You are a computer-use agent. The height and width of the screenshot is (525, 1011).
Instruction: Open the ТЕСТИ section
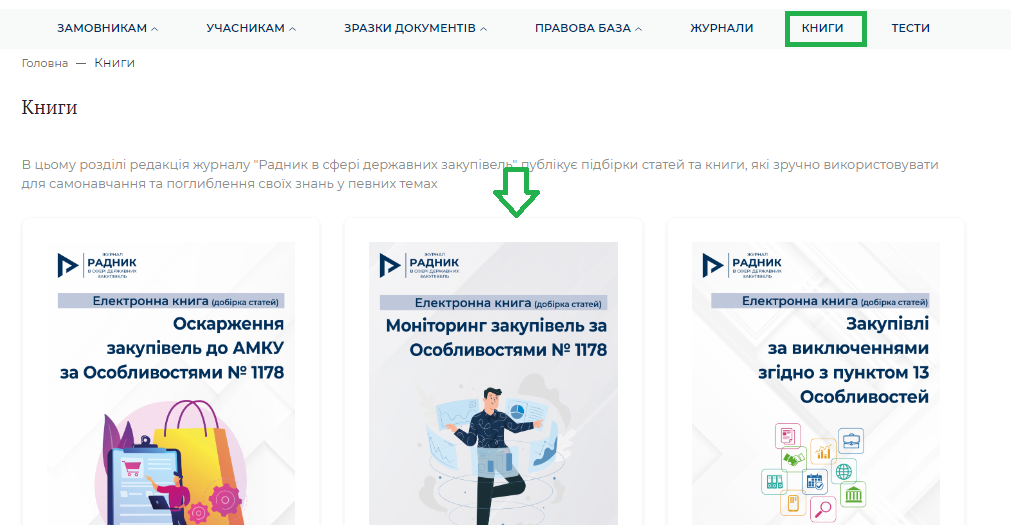pos(910,28)
